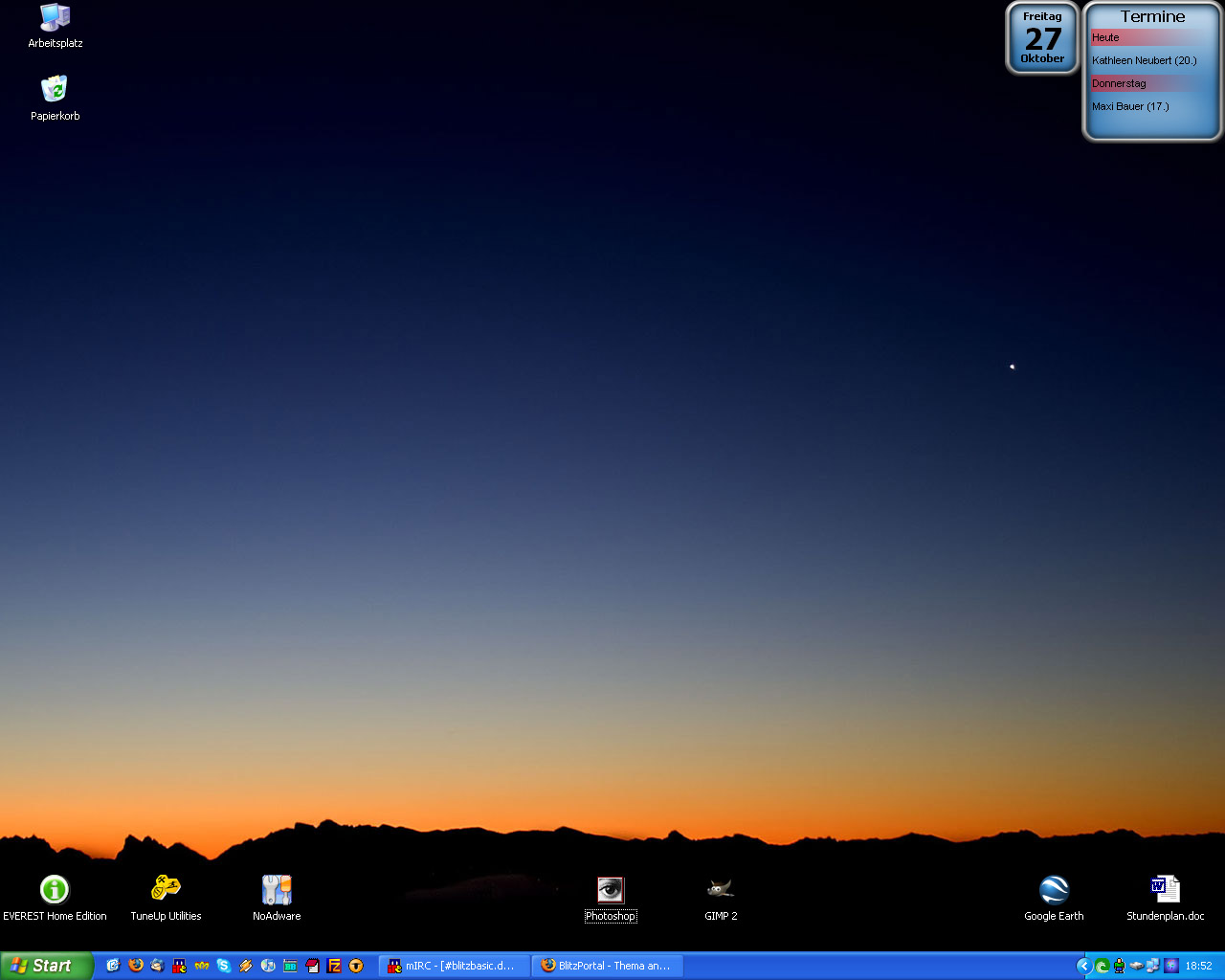Switch to BlitzPortal Firefox taskbar window
The width and height of the screenshot is (1225, 980).
click(607, 966)
